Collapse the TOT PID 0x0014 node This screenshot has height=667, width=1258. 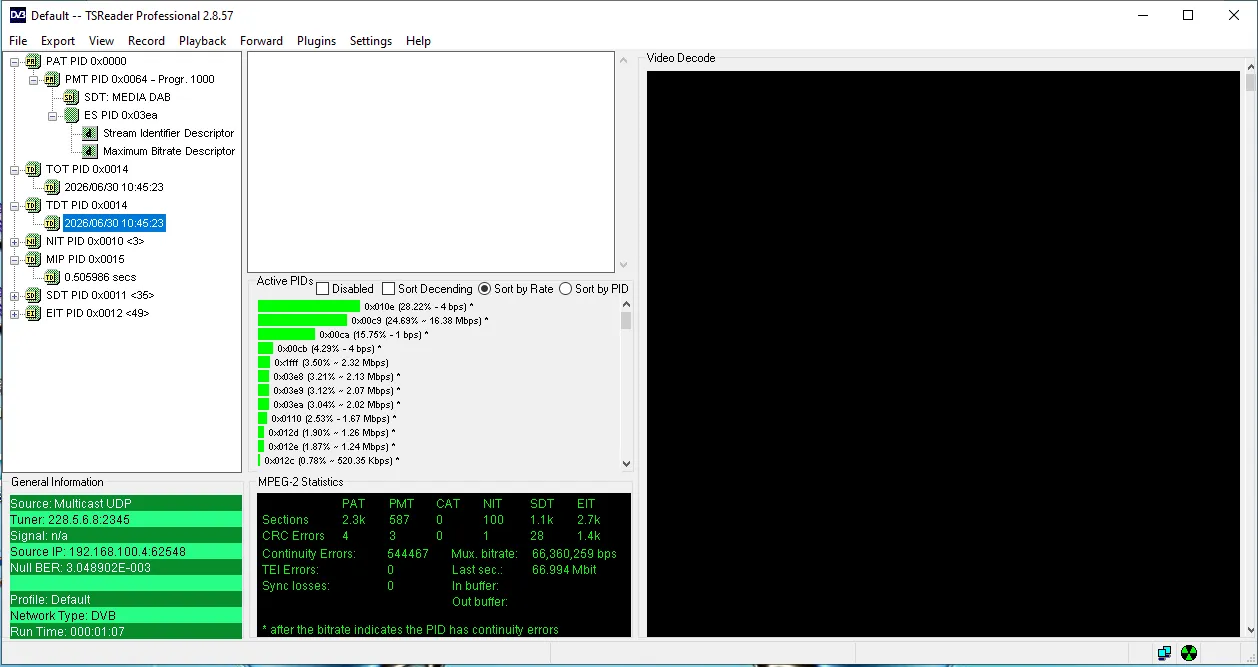[15, 169]
